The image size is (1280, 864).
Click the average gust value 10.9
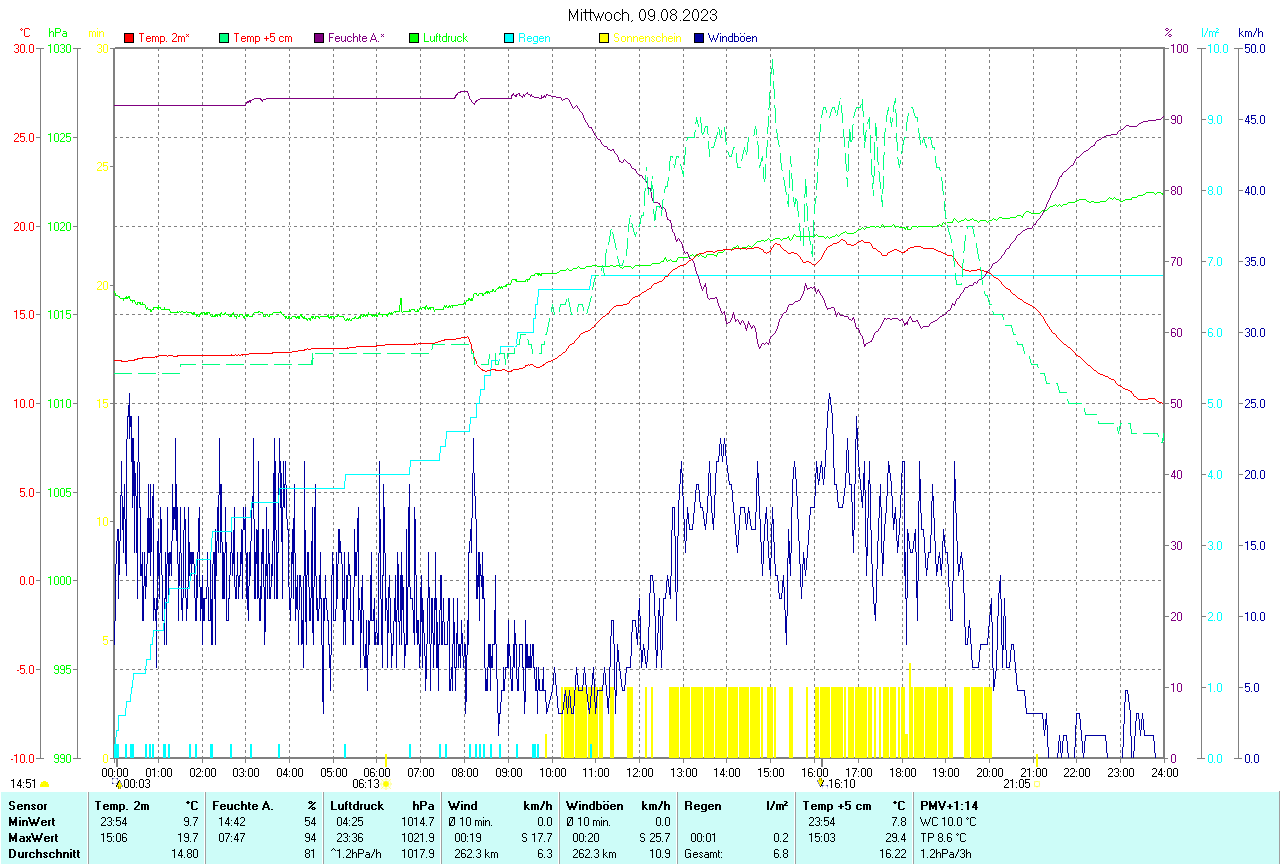pos(659,853)
